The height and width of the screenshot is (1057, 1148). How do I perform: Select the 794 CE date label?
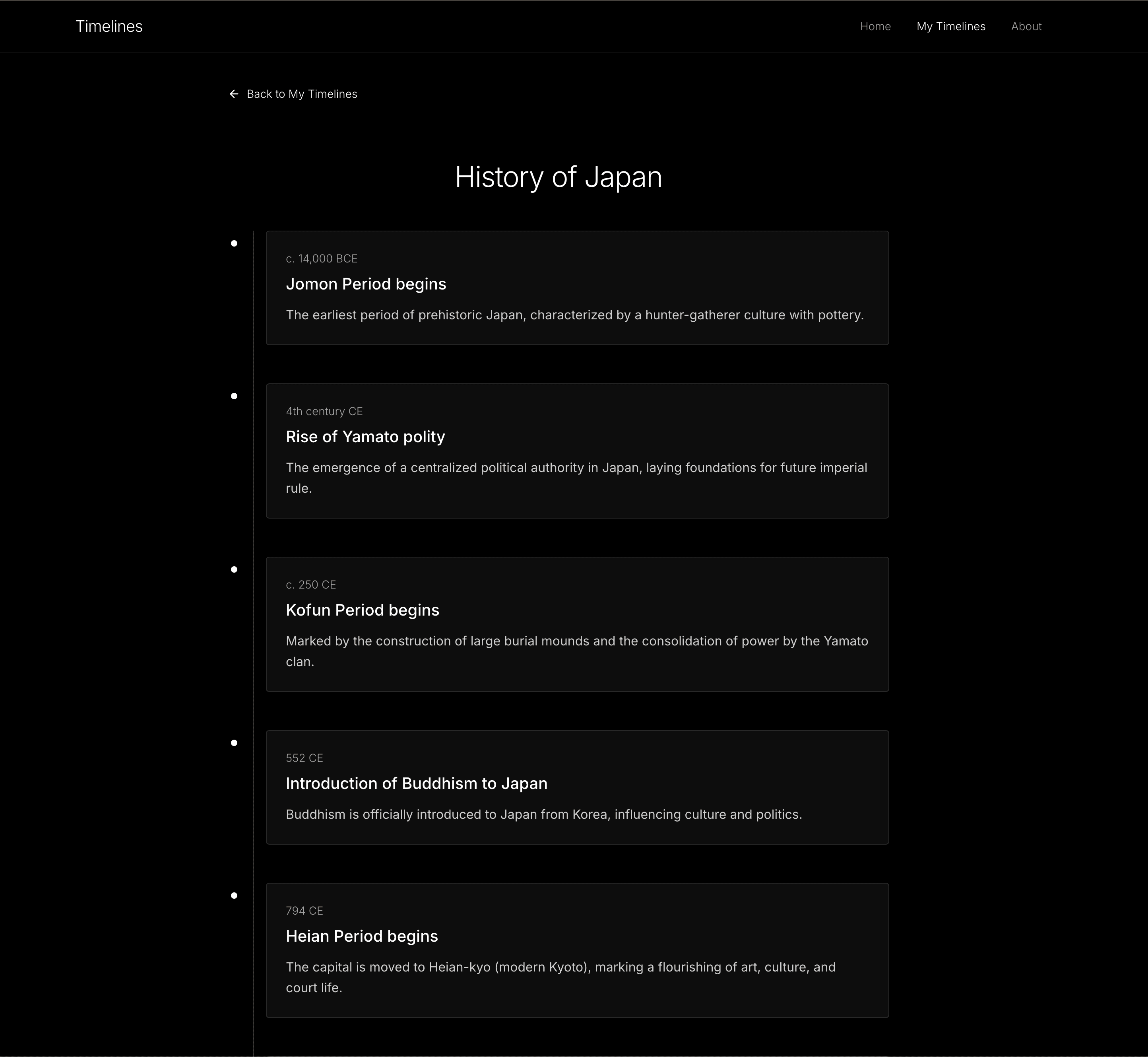point(304,911)
